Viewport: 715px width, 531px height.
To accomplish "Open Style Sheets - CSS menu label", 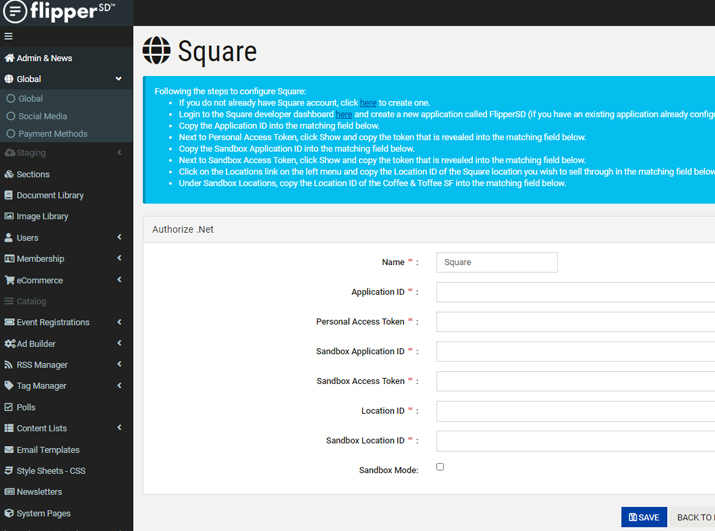I will [x=51, y=470].
